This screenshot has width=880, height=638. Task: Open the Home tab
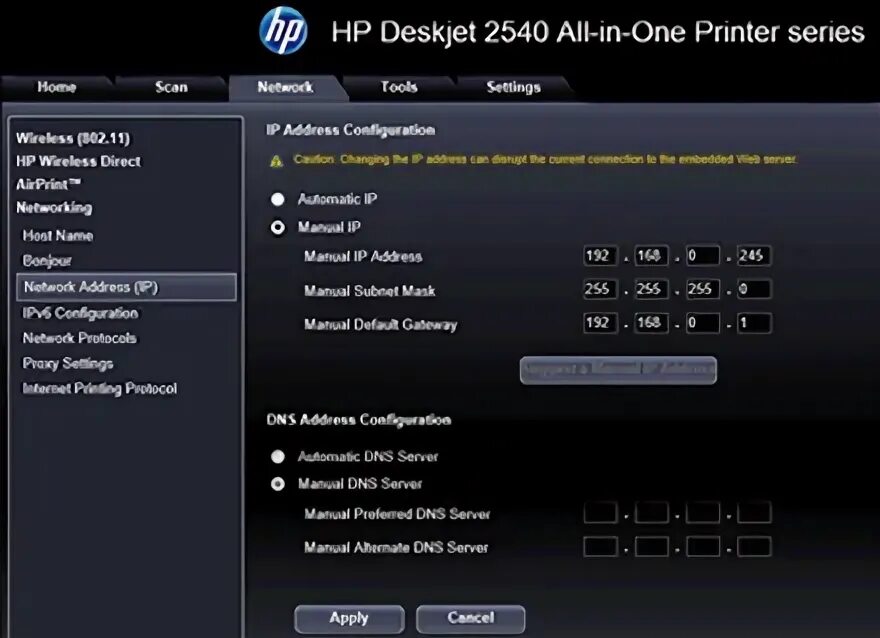click(57, 87)
